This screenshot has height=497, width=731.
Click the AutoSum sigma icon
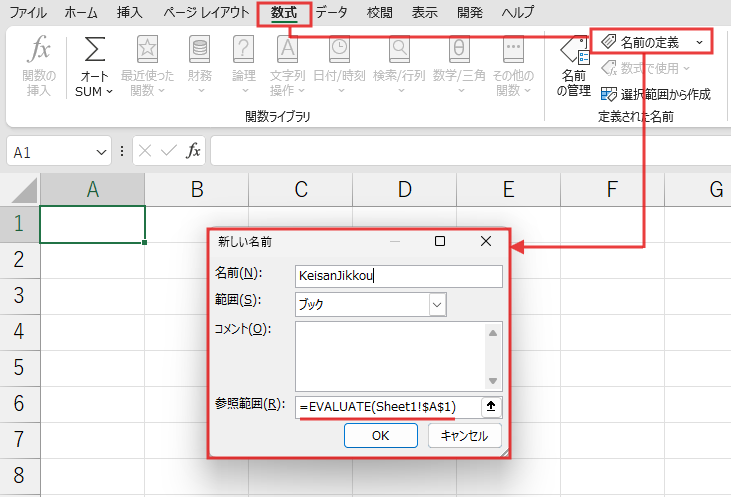click(94, 49)
